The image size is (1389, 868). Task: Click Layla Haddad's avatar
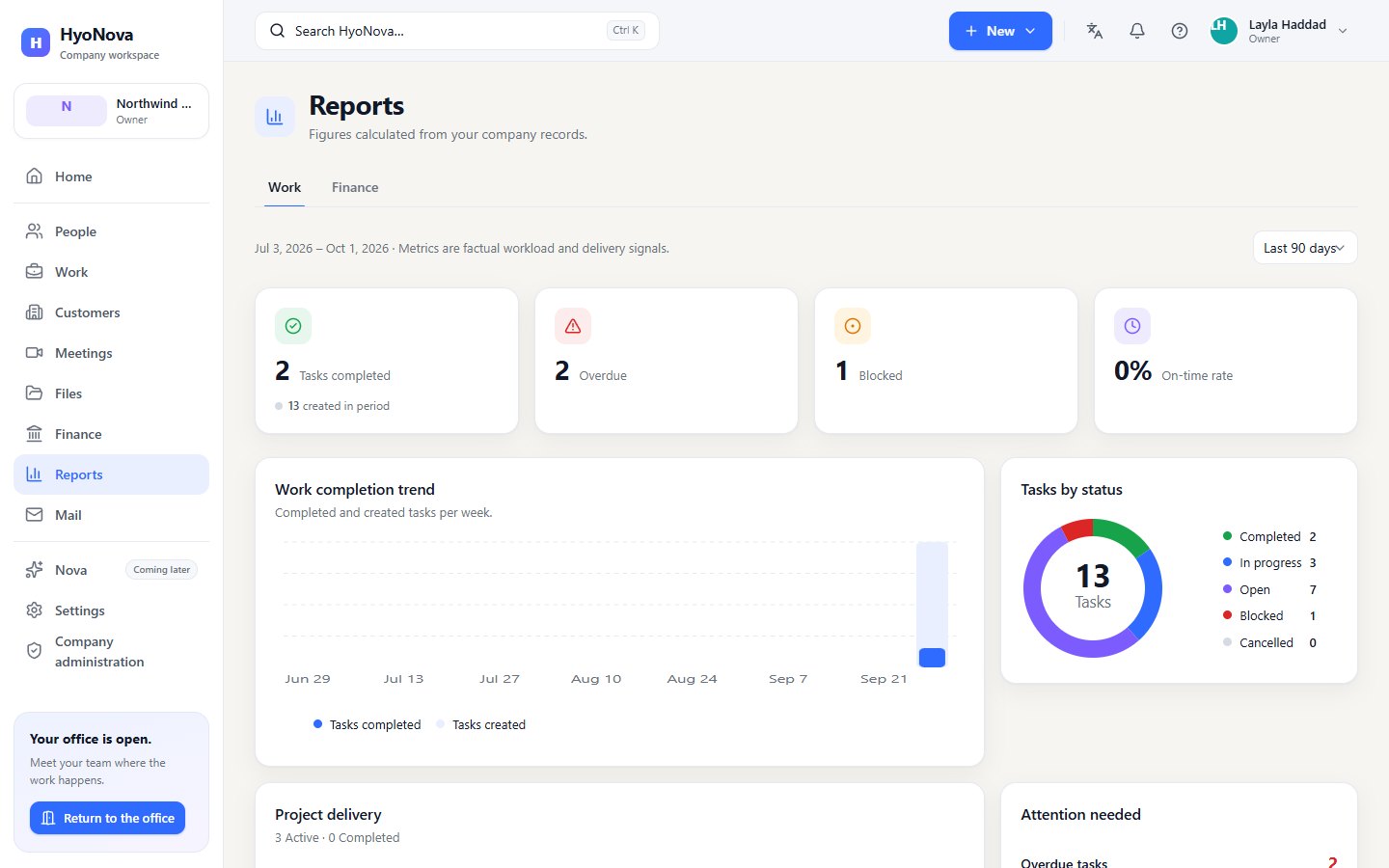click(x=1224, y=31)
